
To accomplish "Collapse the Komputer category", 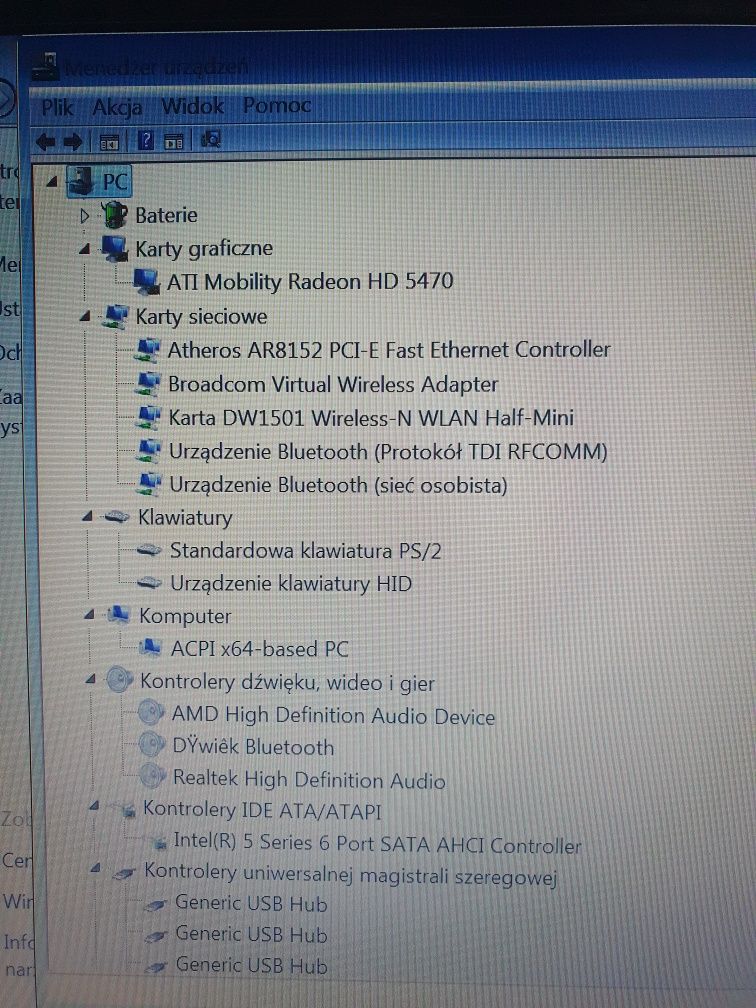I will click(x=89, y=615).
